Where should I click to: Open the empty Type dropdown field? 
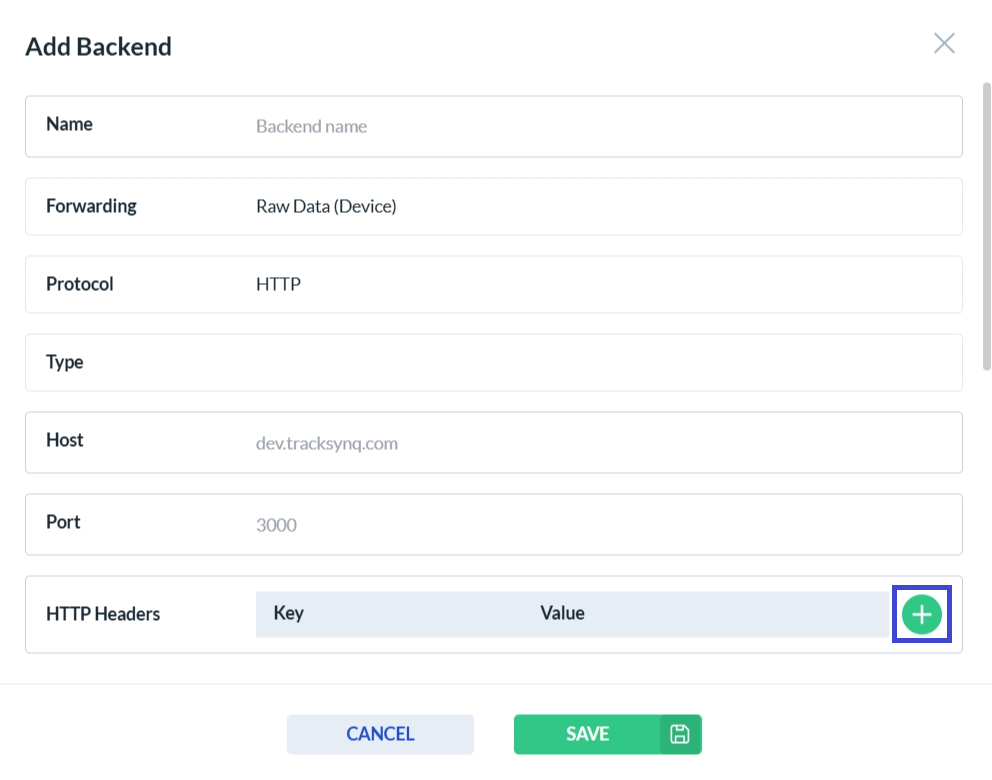(600, 363)
